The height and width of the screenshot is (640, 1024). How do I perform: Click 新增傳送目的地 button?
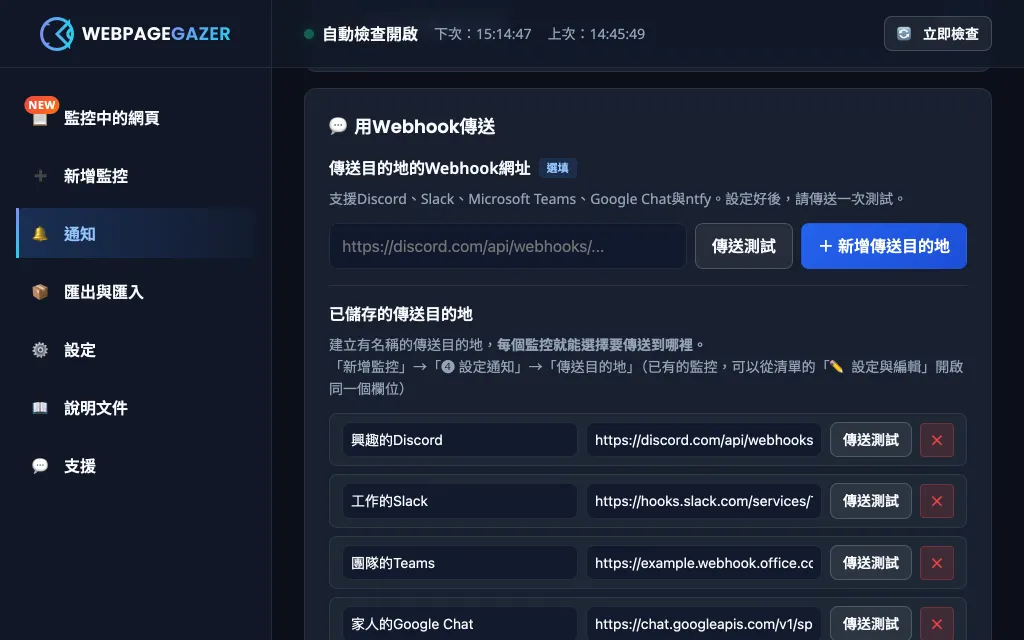tap(884, 246)
